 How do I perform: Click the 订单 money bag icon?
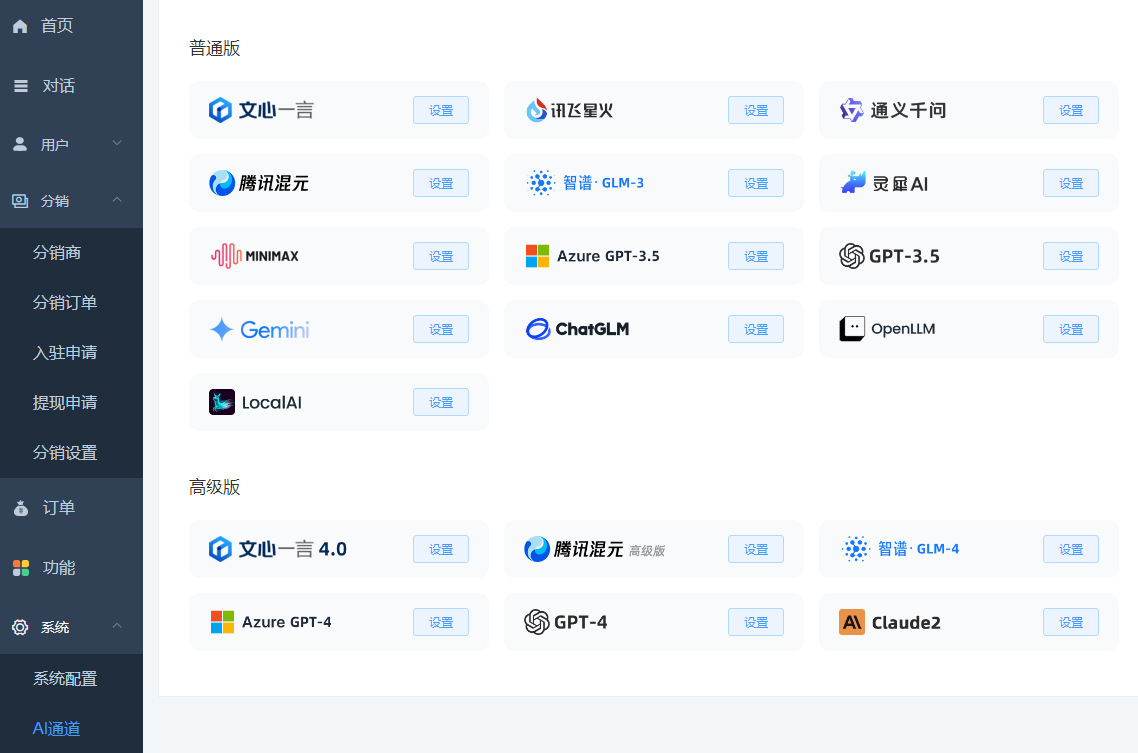click(21, 508)
